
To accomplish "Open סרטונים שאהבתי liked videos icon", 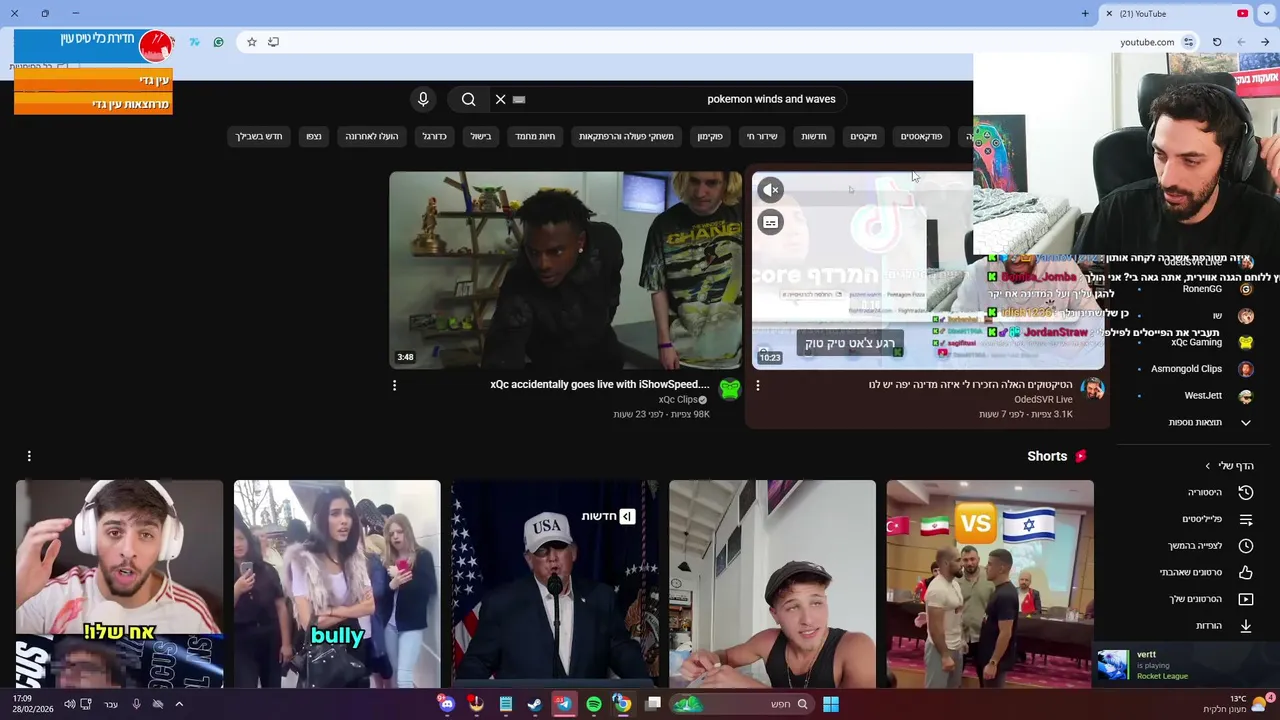I will 1246,572.
